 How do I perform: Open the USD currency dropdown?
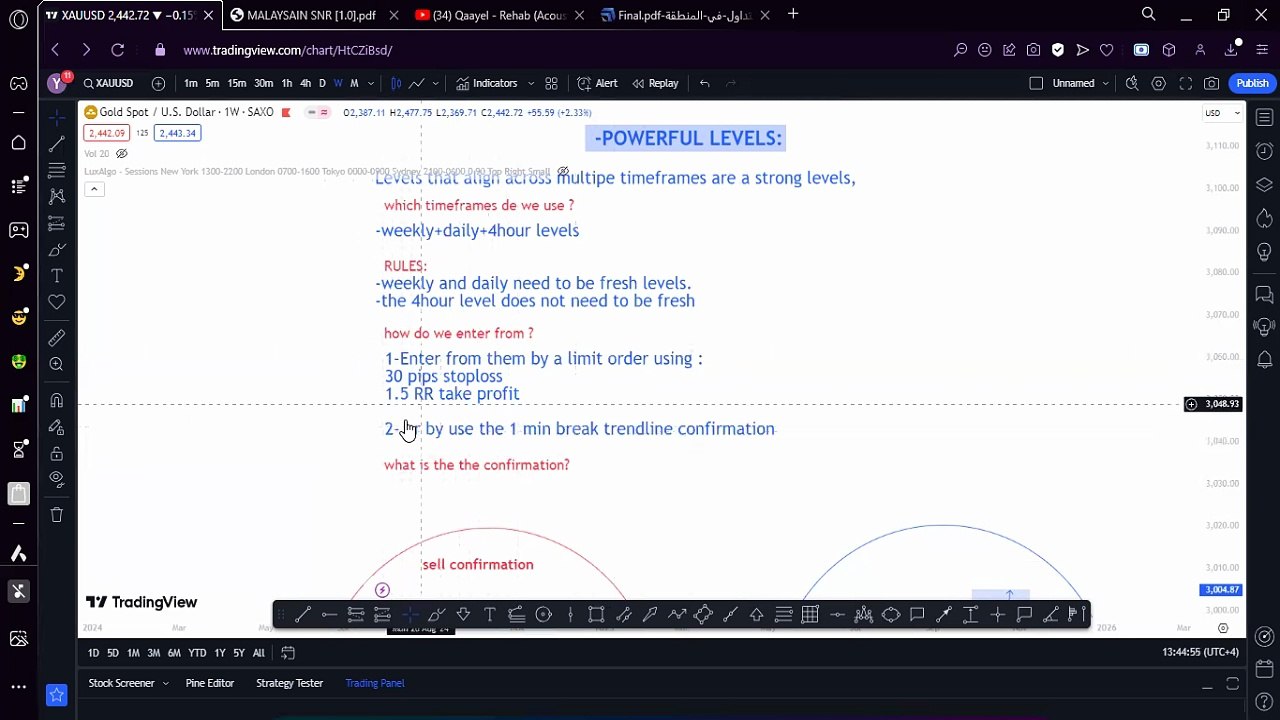1222,113
